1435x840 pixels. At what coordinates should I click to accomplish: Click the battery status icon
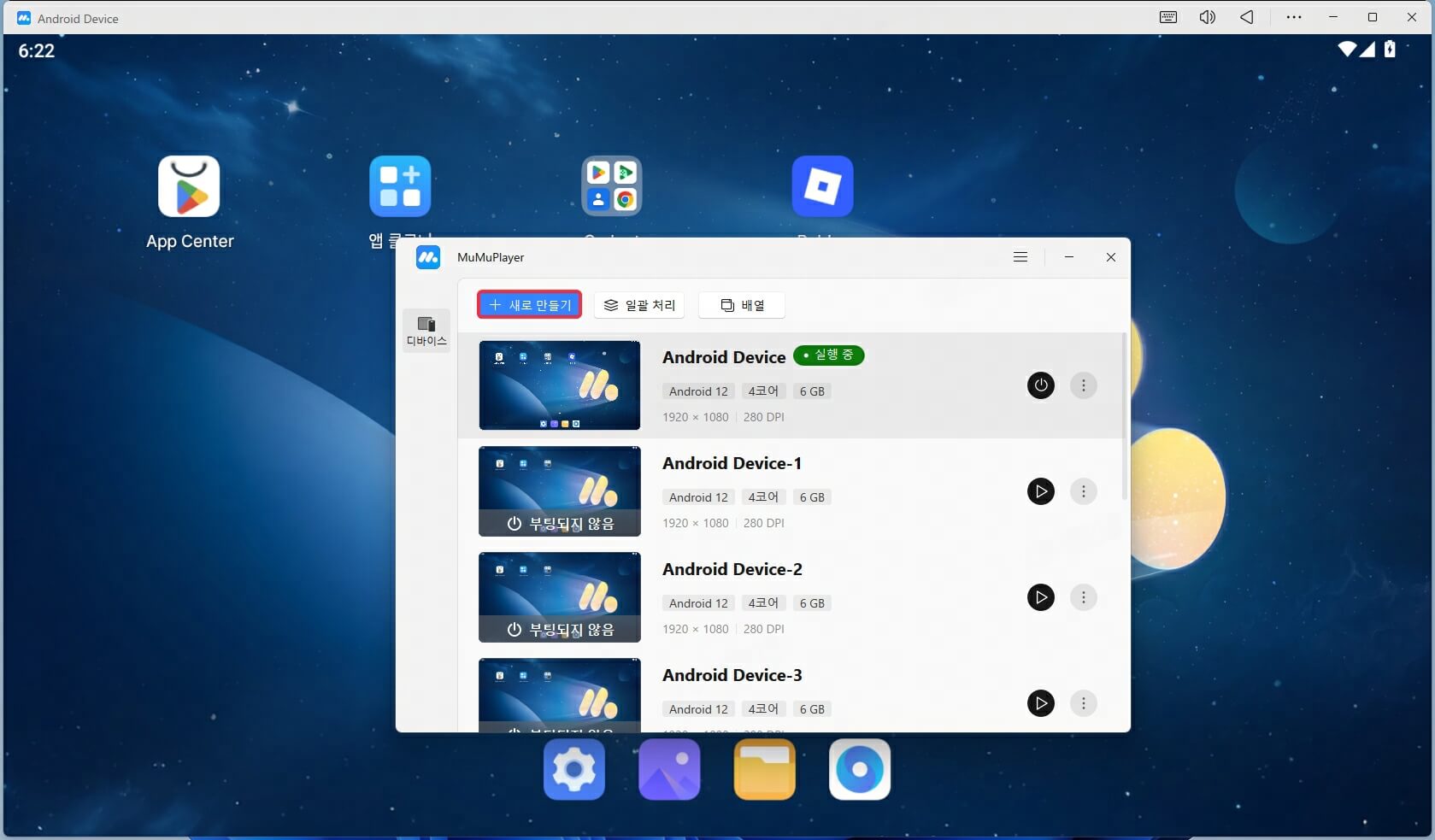(1390, 49)
